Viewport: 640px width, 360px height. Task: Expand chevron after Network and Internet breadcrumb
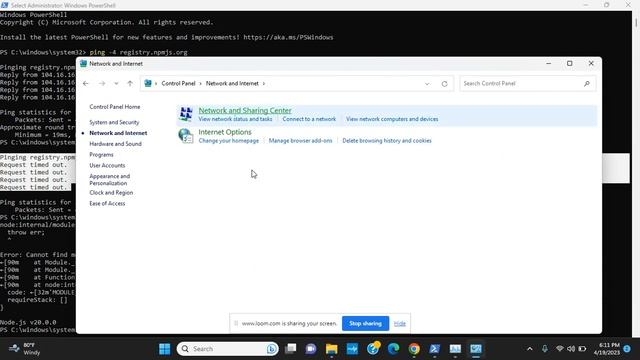264,84
